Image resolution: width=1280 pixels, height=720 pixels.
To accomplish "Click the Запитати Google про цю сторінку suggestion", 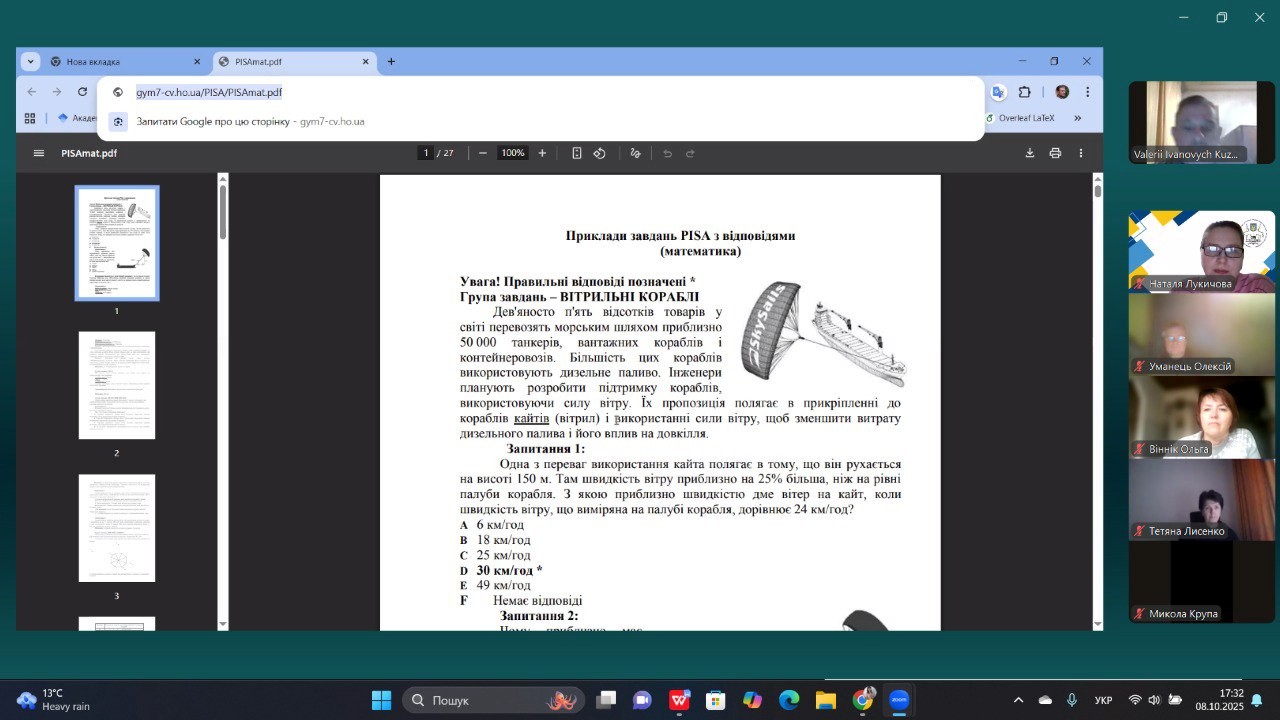I will pyautogui.click(x=250, y=121).
